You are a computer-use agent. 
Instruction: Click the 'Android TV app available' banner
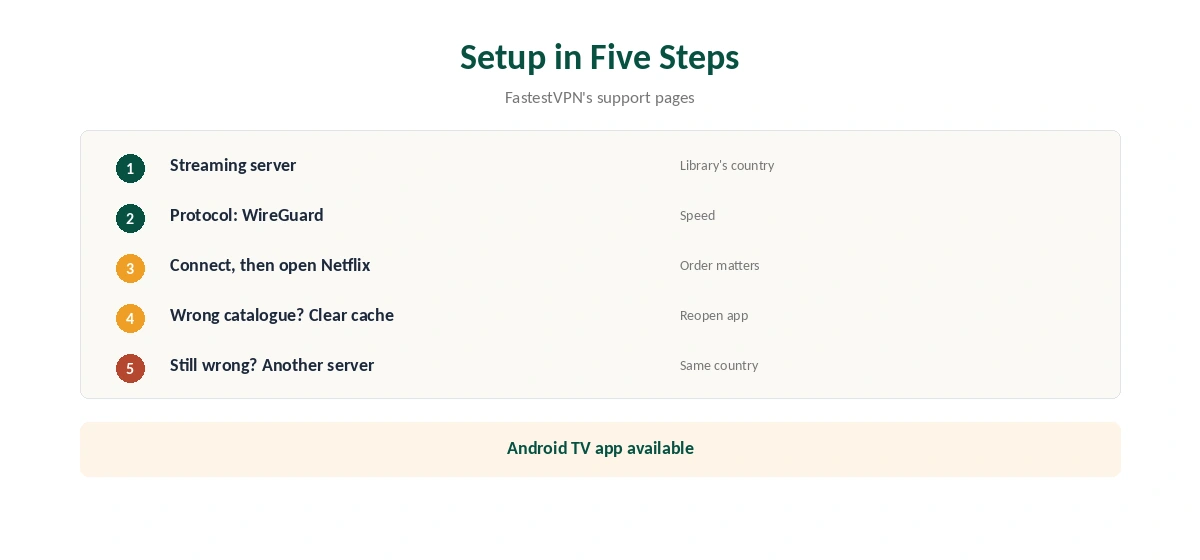(600, 449)
